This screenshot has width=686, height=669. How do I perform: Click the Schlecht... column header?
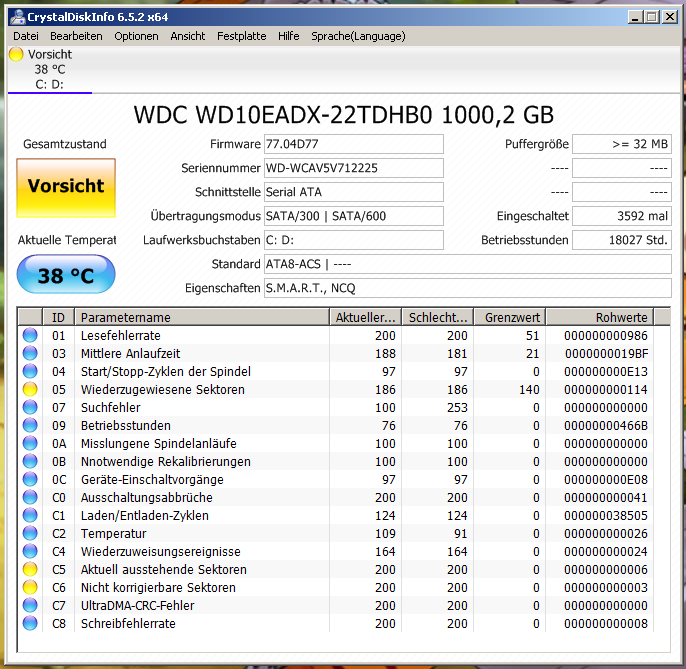[438, 317]
